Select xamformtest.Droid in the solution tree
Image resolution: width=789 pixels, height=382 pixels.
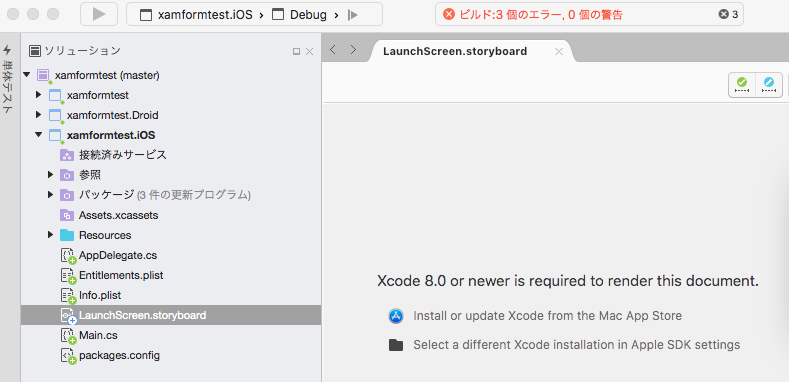pos(112,115)
